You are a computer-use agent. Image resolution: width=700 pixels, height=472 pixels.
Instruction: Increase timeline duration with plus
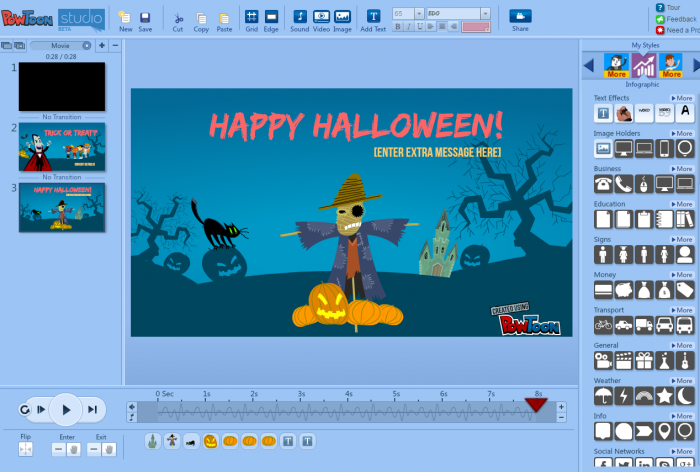click(x=561, y=407)
